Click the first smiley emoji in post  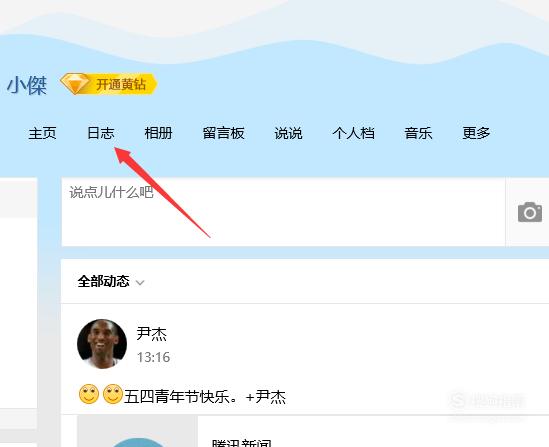(x=89, y=394)
